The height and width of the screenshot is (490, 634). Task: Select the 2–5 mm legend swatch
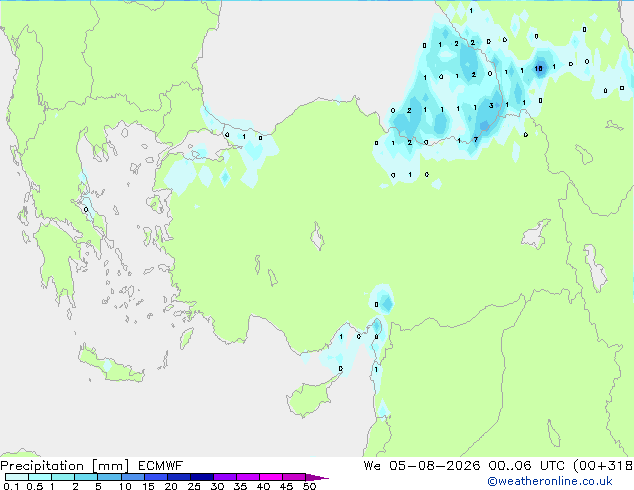(86, 477)
